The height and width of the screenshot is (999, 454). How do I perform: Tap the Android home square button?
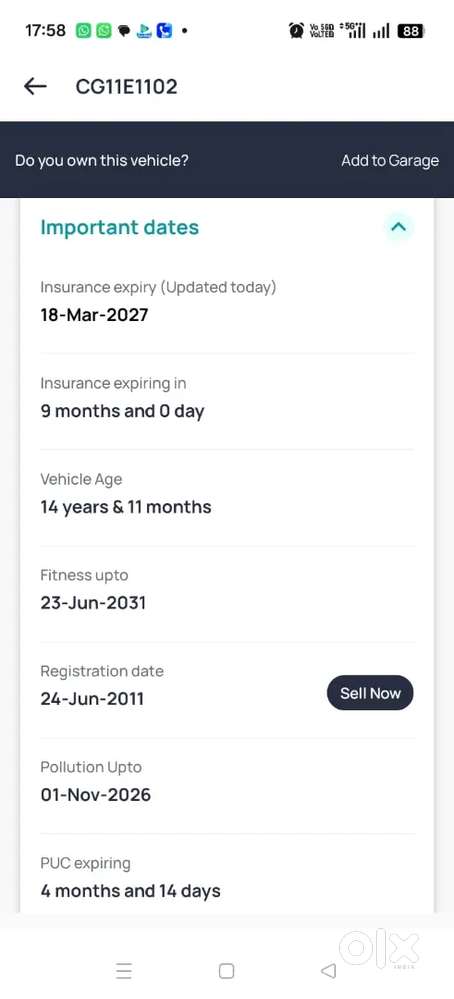tap(226, 971)
